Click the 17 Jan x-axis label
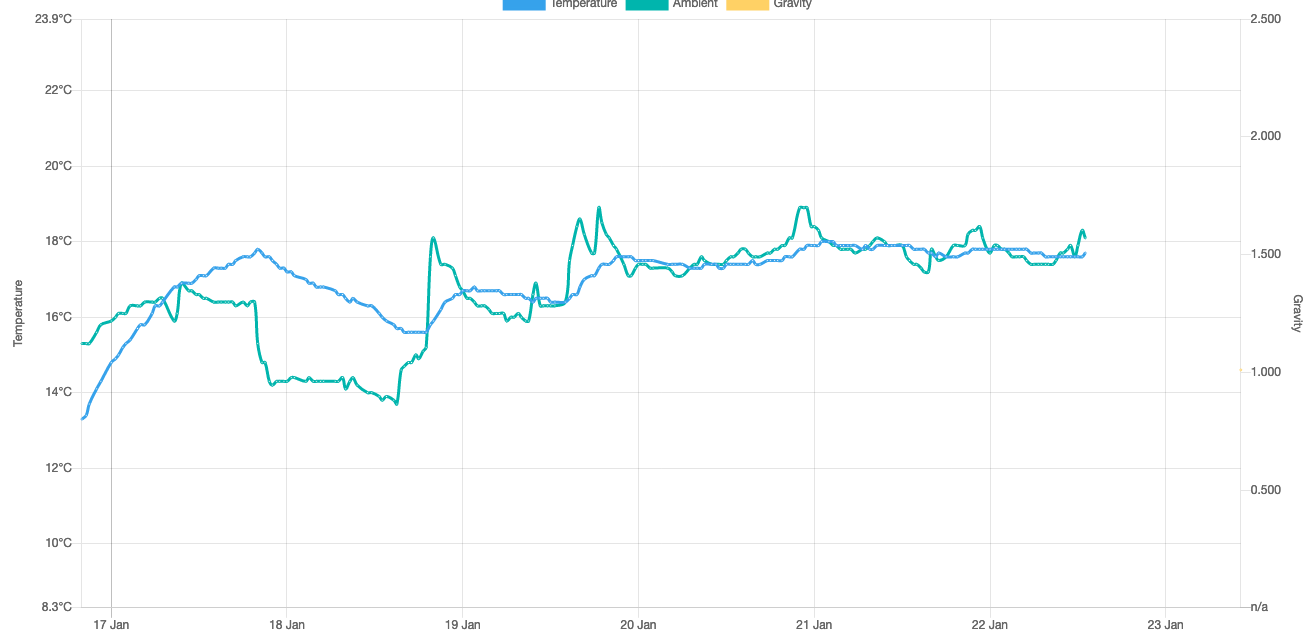1316x638 pixels. [111, 625]
